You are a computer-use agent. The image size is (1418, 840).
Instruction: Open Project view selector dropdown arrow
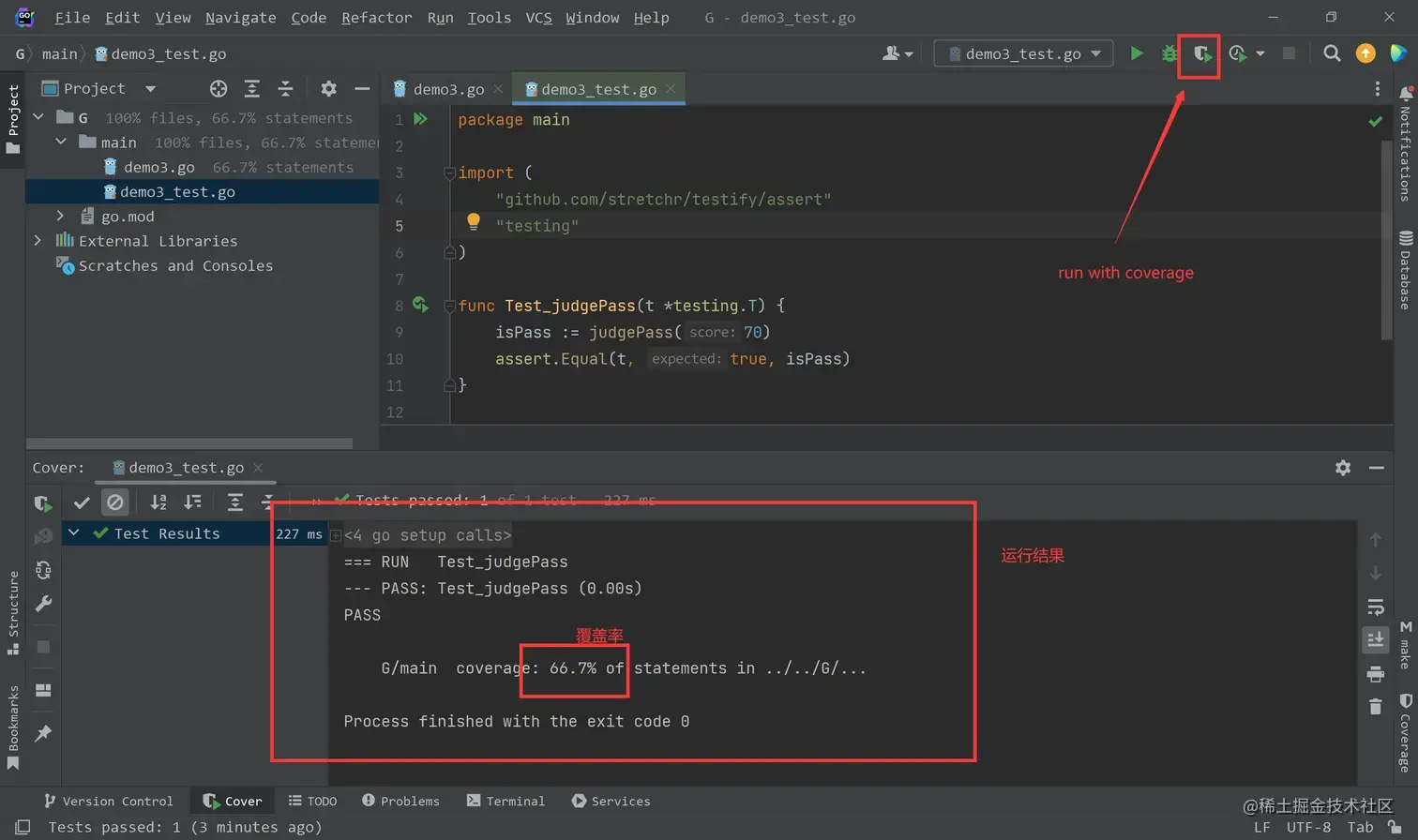(150, 88)
